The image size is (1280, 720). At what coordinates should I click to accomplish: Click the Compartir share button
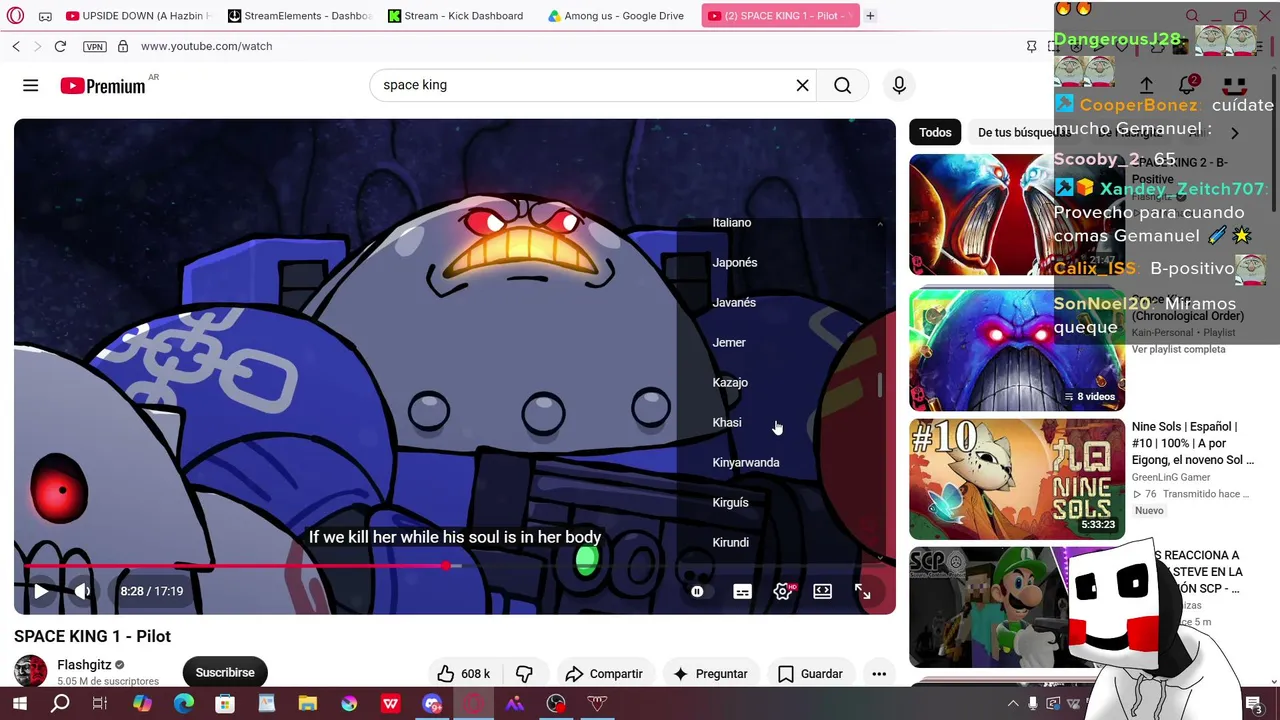pos(603,674)
